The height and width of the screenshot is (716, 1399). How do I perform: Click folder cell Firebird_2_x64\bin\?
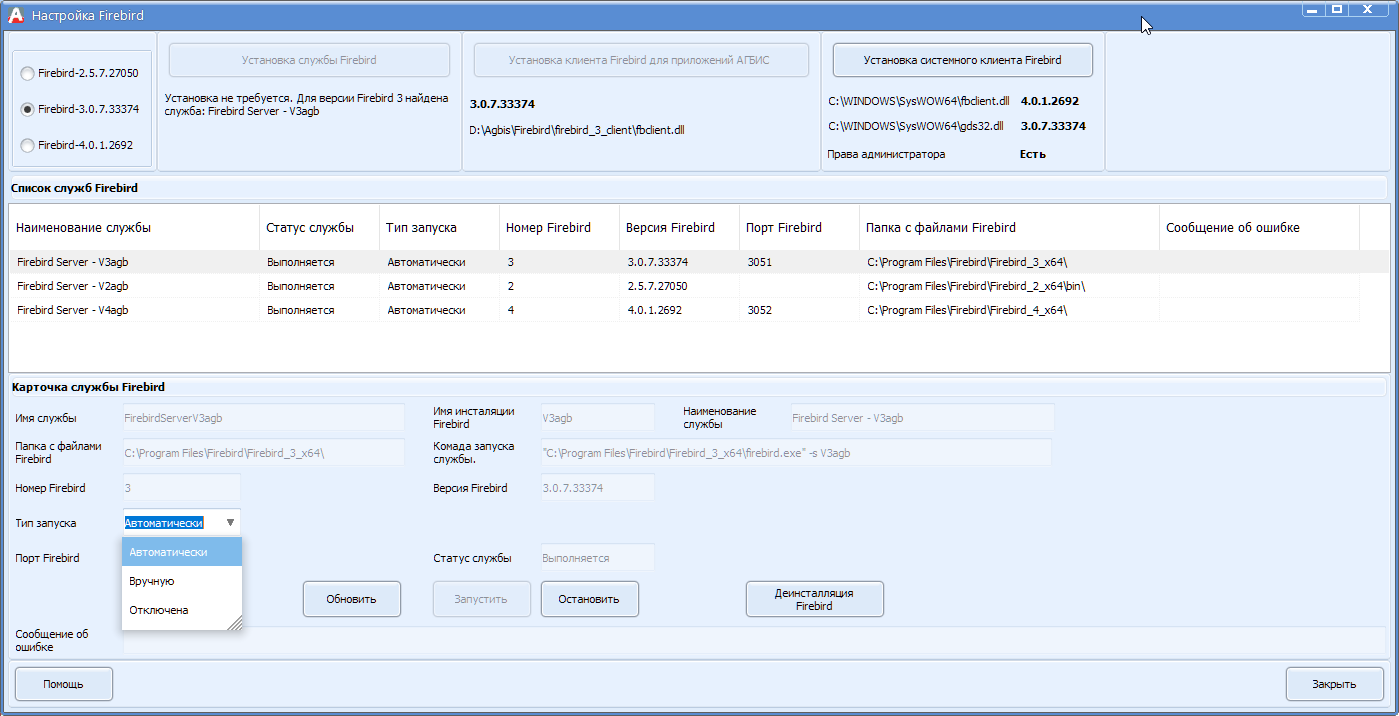pyautogui.click(x=1010, y=286)
